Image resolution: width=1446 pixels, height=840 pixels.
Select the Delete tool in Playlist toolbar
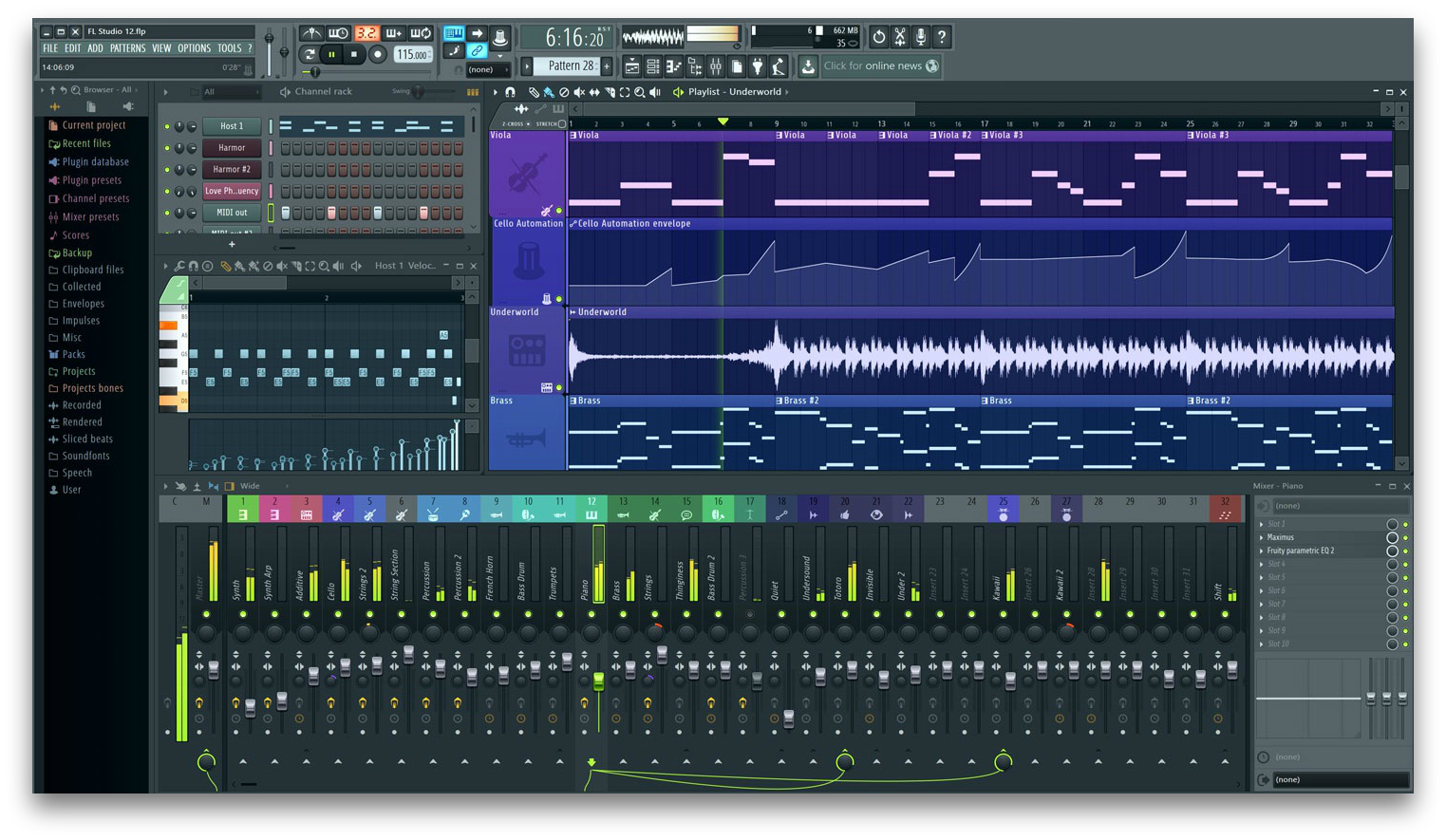pos(564,92)
